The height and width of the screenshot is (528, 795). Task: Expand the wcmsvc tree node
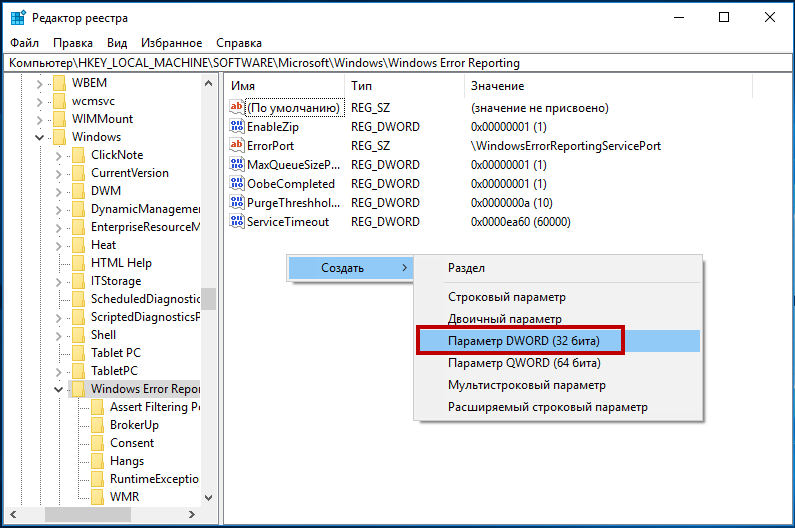[x=40, y=102]
